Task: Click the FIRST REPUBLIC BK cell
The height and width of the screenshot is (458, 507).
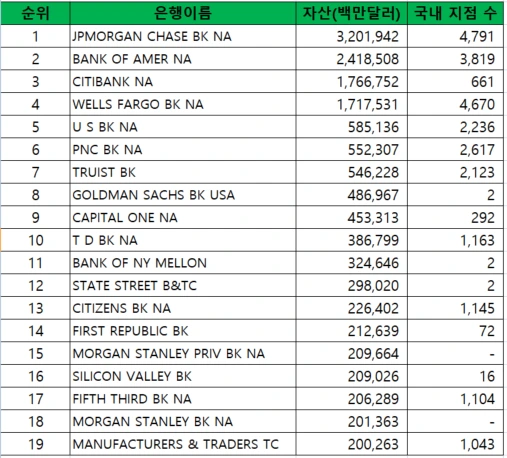Action: tap(183, 331)
